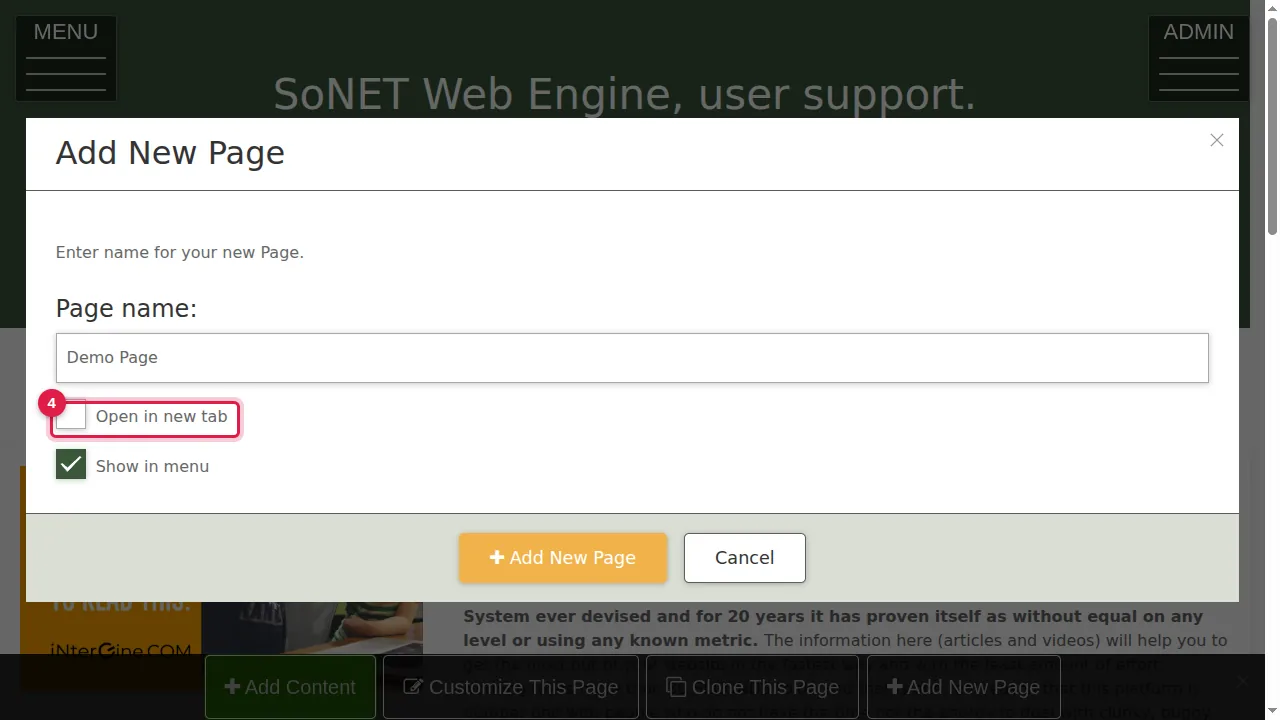The height and width of the screenshot is (720, 1280).
Task: Dismiss the bottom admin toolbar X
Action: pyautogui.click(x=1242, y=681)
